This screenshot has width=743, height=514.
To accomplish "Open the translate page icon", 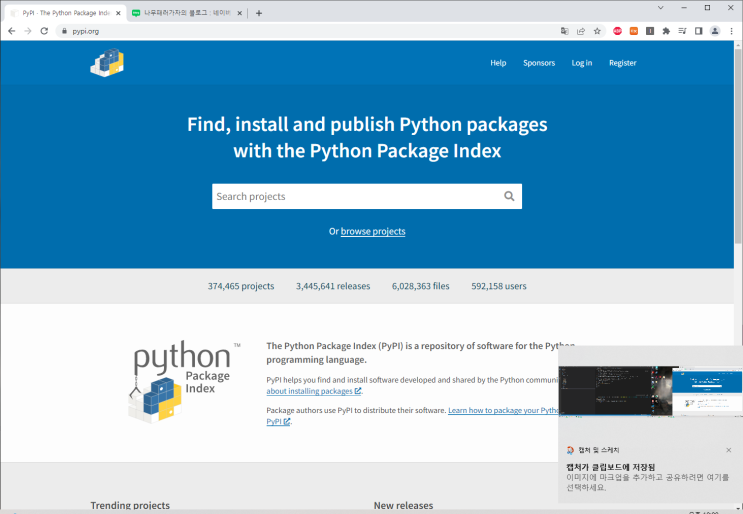I will tap(564, 31).
